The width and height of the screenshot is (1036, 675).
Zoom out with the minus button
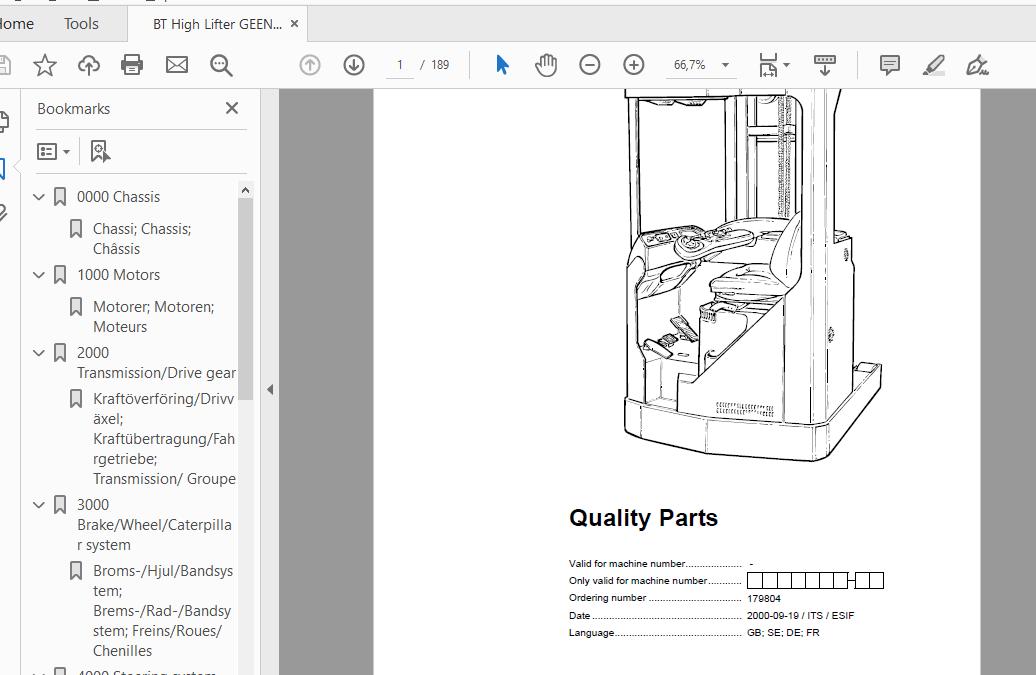point(589,65)
